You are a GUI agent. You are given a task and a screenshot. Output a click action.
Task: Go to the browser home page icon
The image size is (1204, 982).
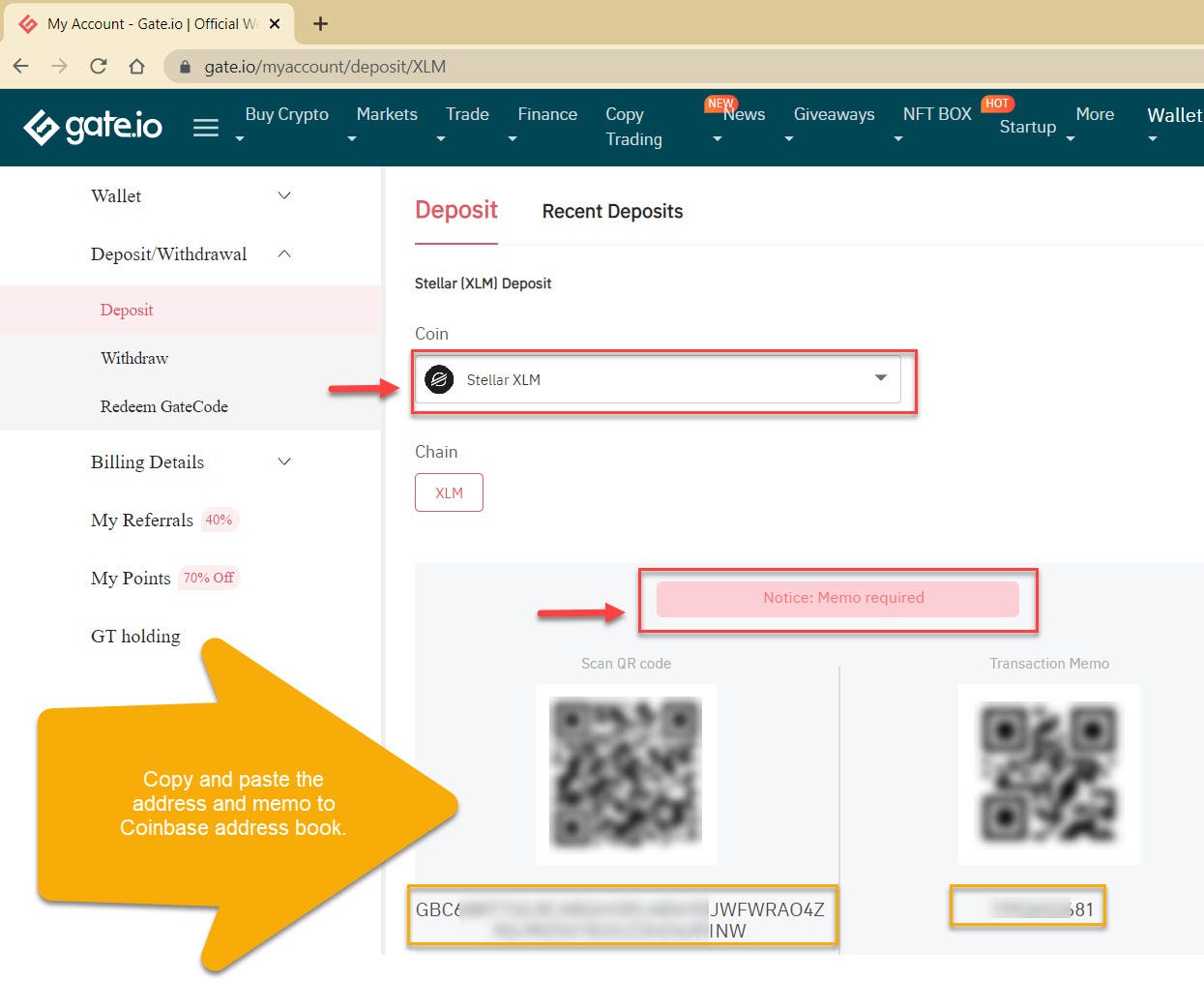click(x=136, y=66)
